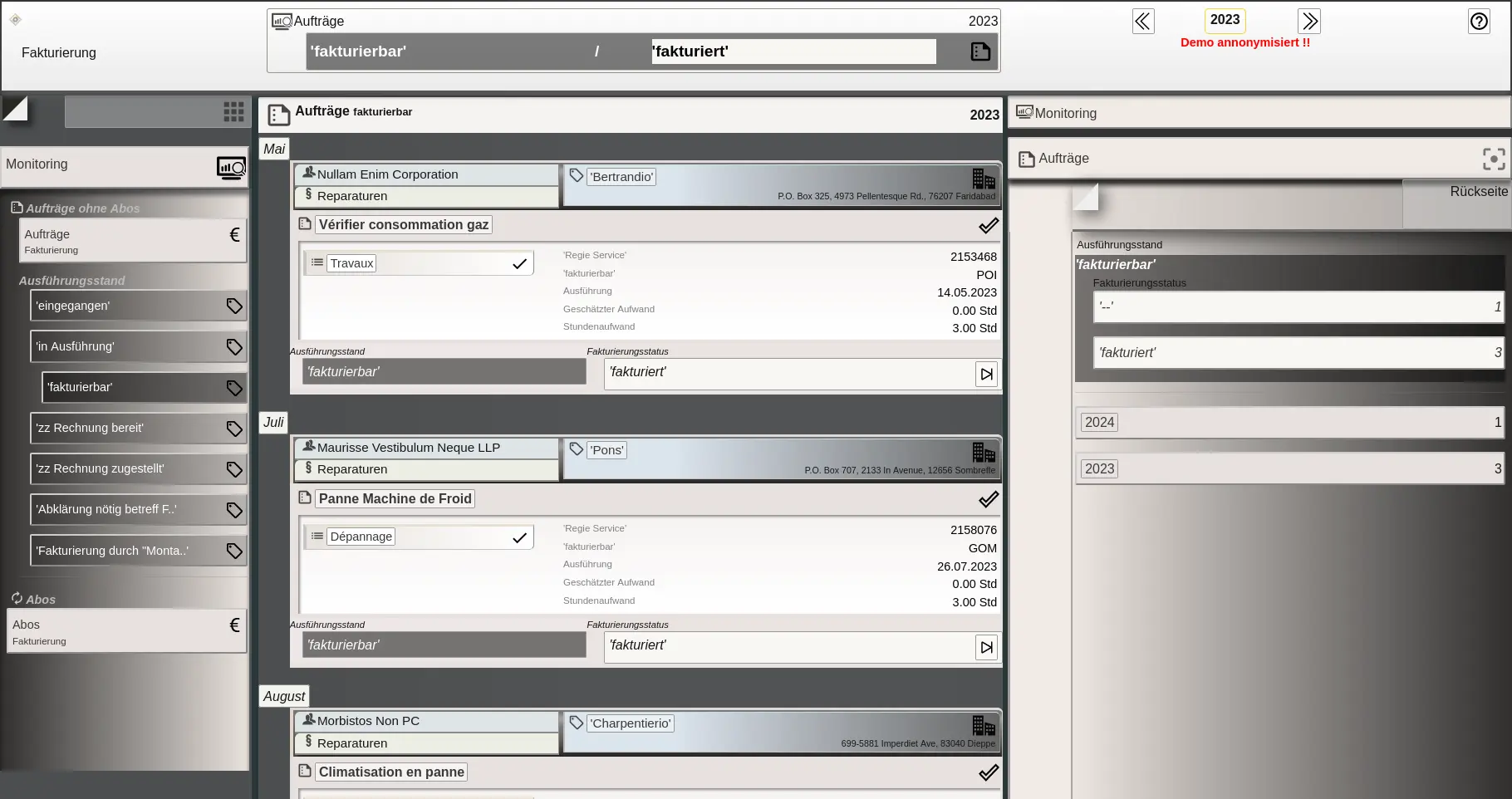Click the 2023 year field at top
1512x799 pixels.
tap(1225, 20)
